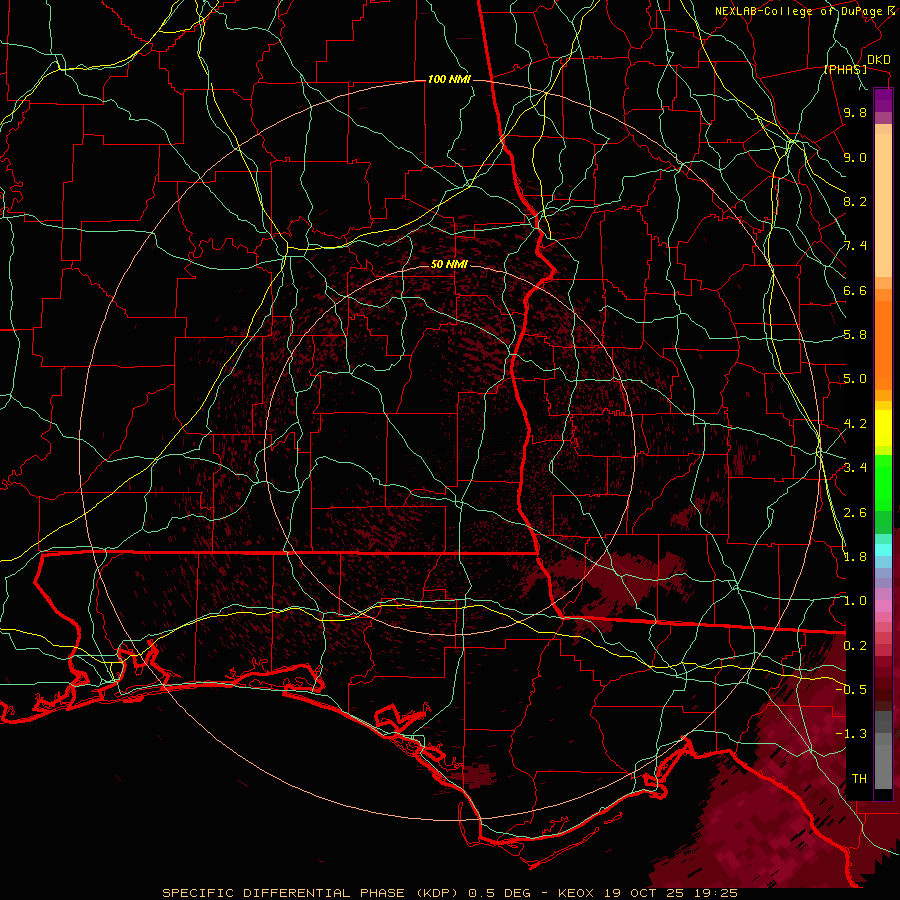
Task: Click the -0.5 value on the color scale
Action: [x=851, y=689]
